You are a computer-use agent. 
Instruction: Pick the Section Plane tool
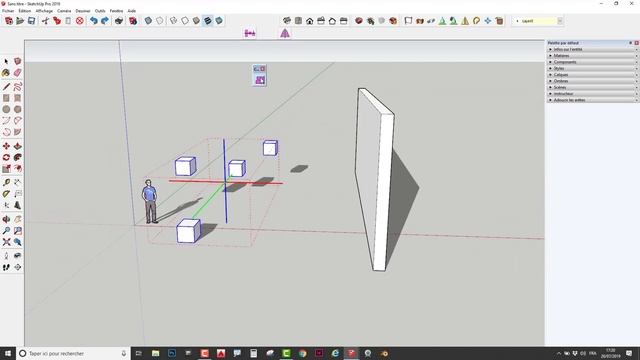pyautogui.click(x=18, y=267)
